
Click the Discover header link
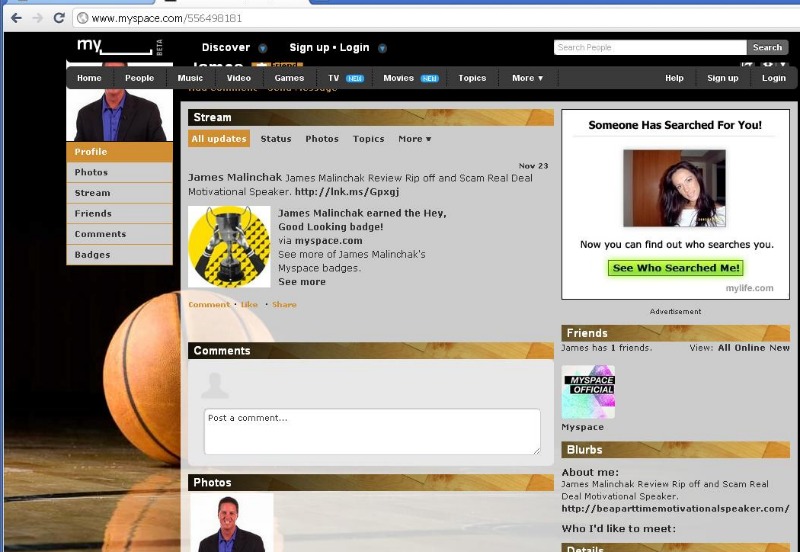tap(226, 47)
